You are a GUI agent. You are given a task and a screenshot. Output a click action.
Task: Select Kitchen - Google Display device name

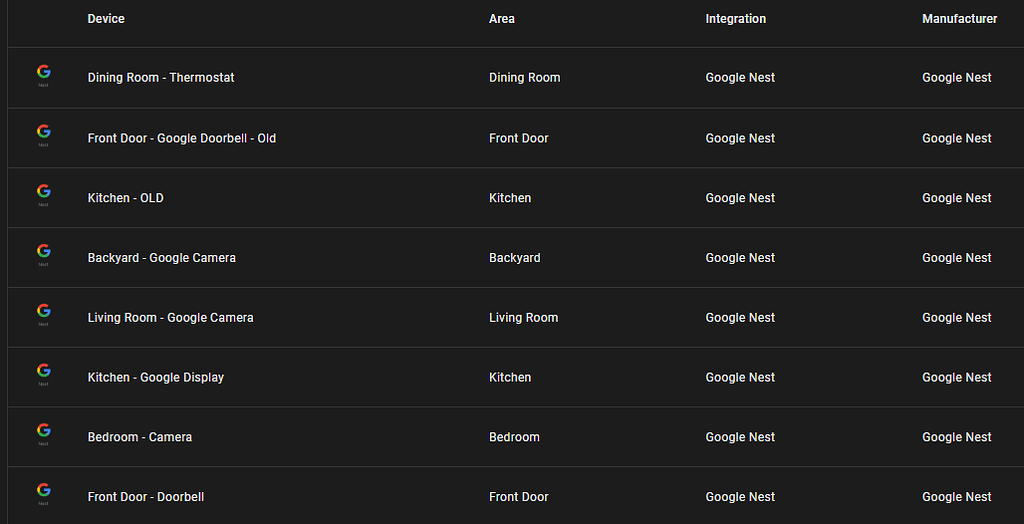point(156,378)
